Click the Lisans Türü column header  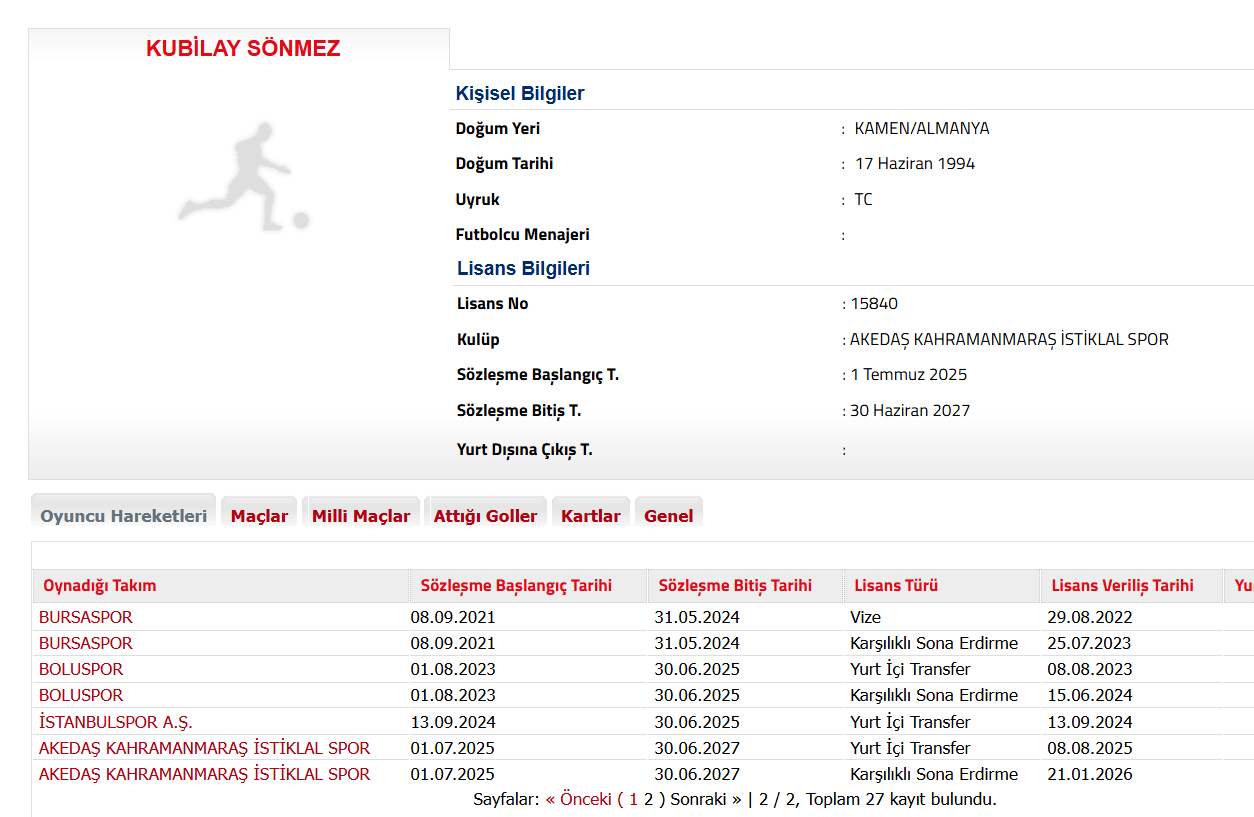pyautogui.click(x=896, y=586)
